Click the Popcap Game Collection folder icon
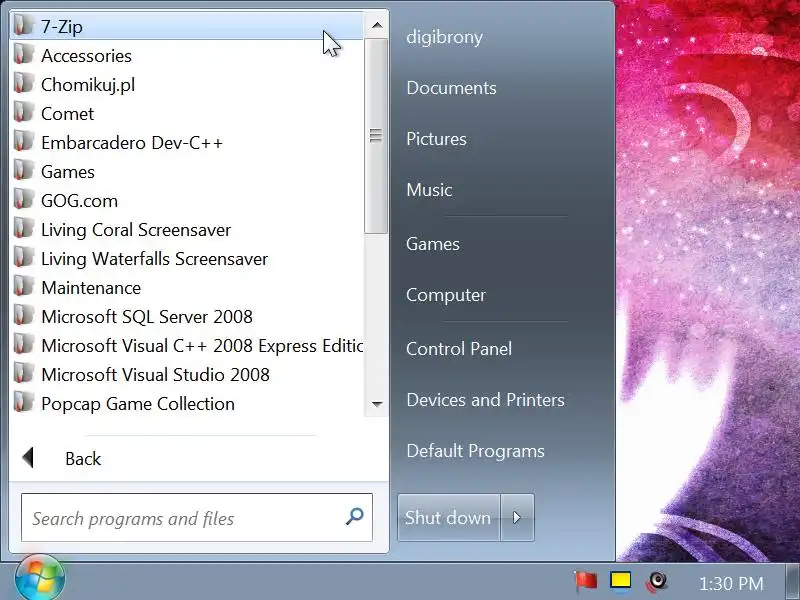Image resolution: width=800 pixels, height=600 pixels. [x=23, y=403]
